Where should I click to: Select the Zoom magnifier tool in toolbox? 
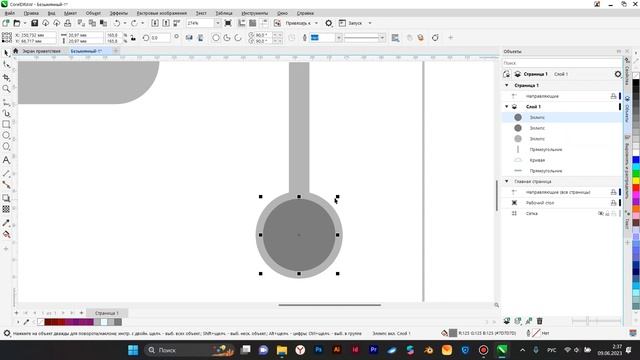(x=6, y=89)
